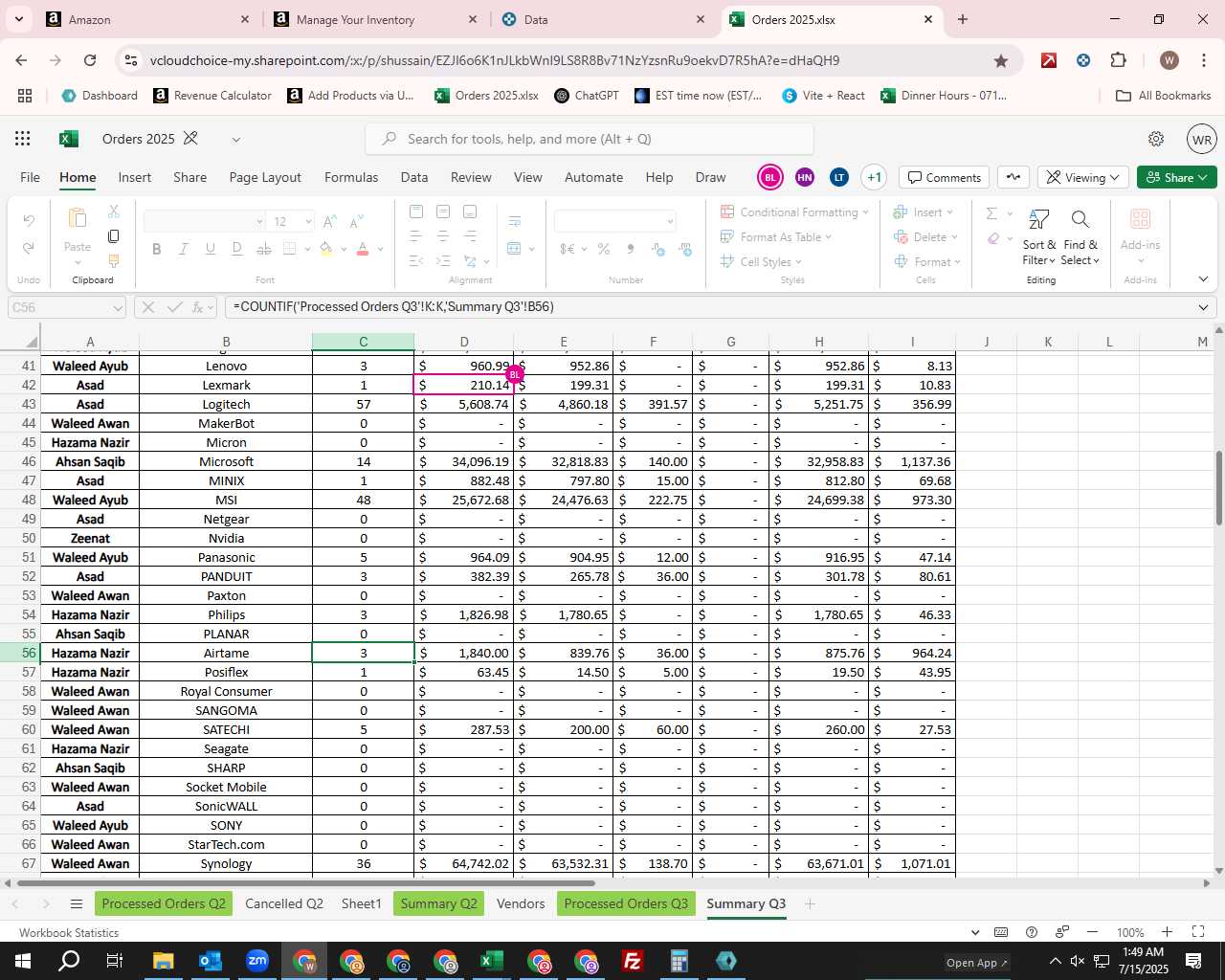1225x980 pixels.
Task: Open the font size 12 dropdown
Action: [308, 222]
